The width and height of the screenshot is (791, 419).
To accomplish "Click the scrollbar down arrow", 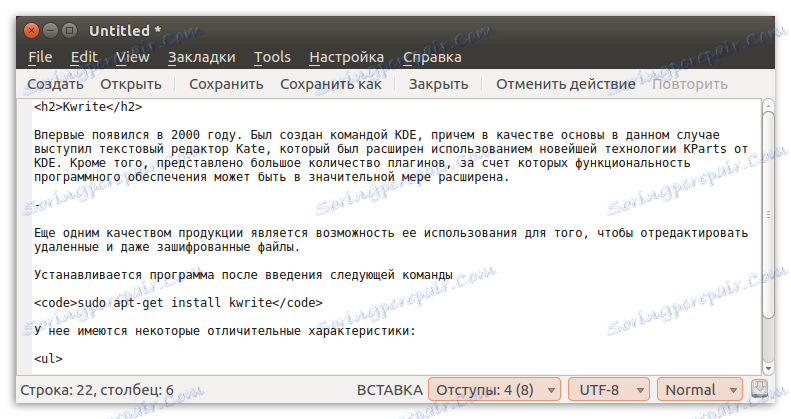I will (x=768, y=369).
